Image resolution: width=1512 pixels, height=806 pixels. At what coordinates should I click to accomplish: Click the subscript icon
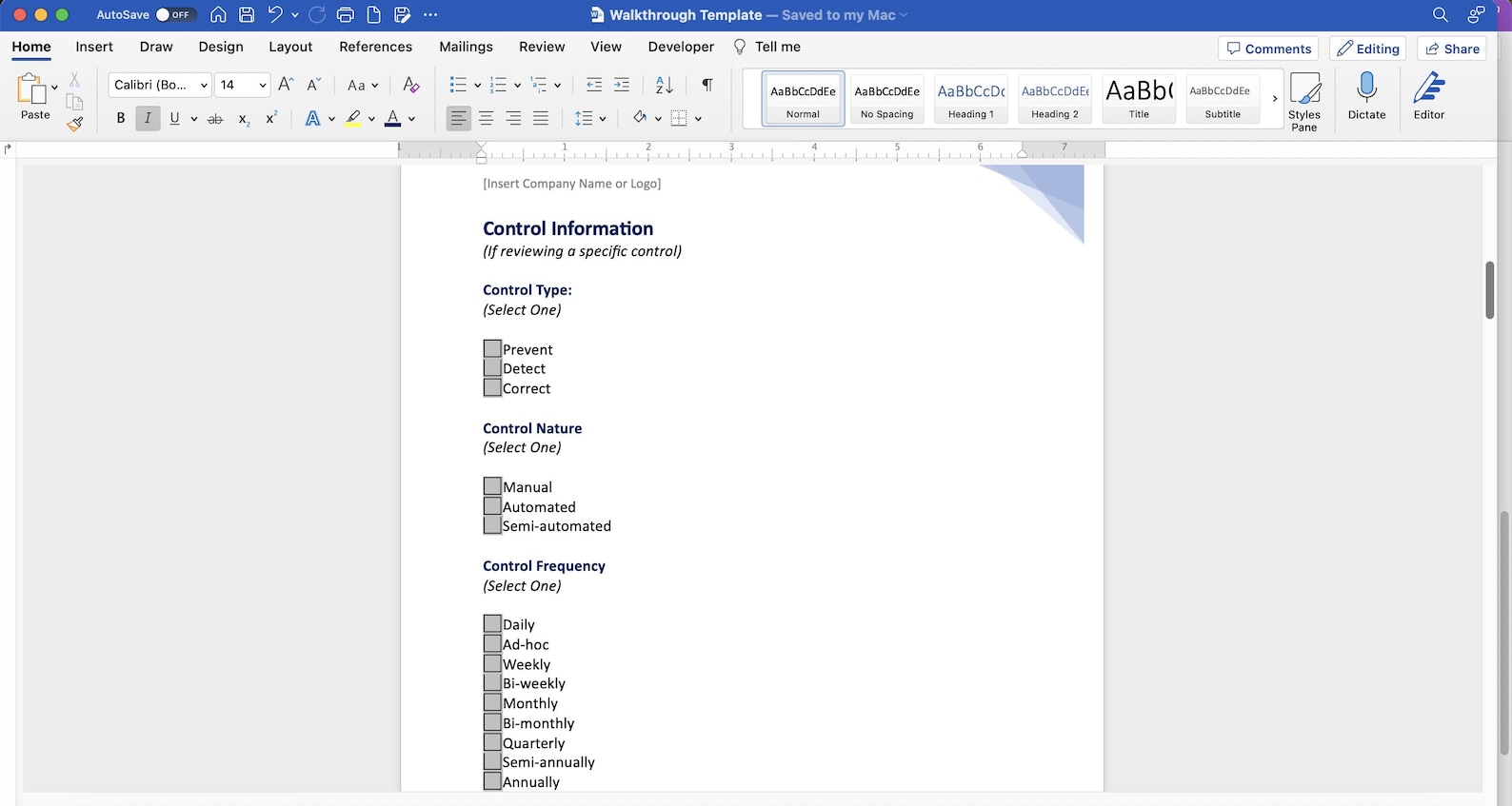244,119
